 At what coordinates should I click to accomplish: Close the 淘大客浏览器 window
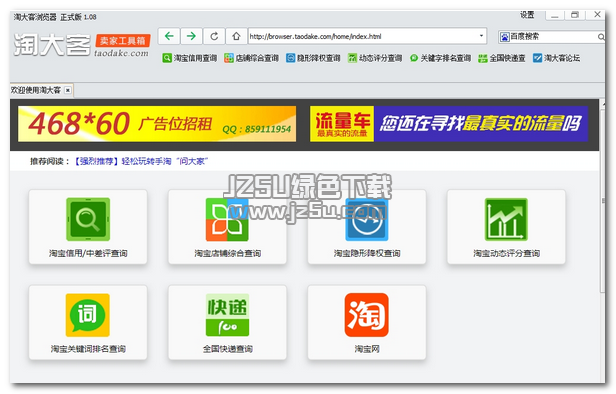[x=597, y=15]
